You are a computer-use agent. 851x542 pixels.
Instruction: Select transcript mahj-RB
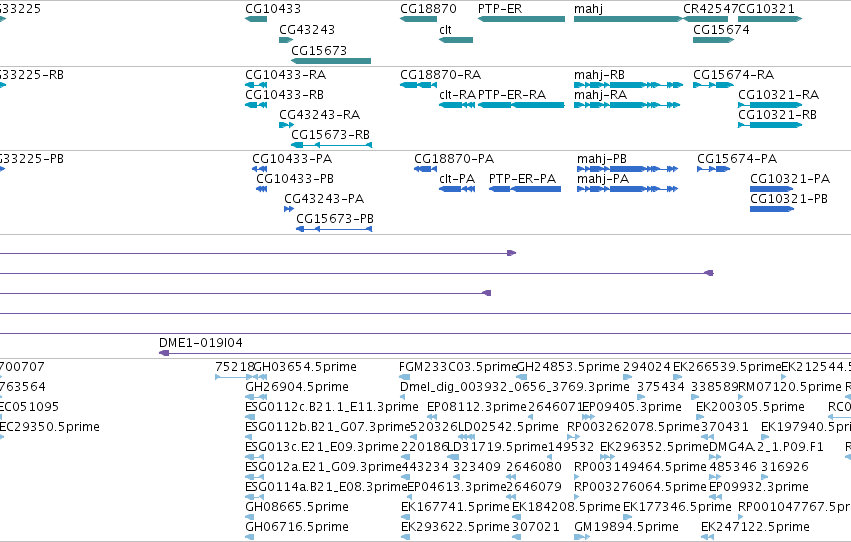pyautogui.click(x=628, y=85)
